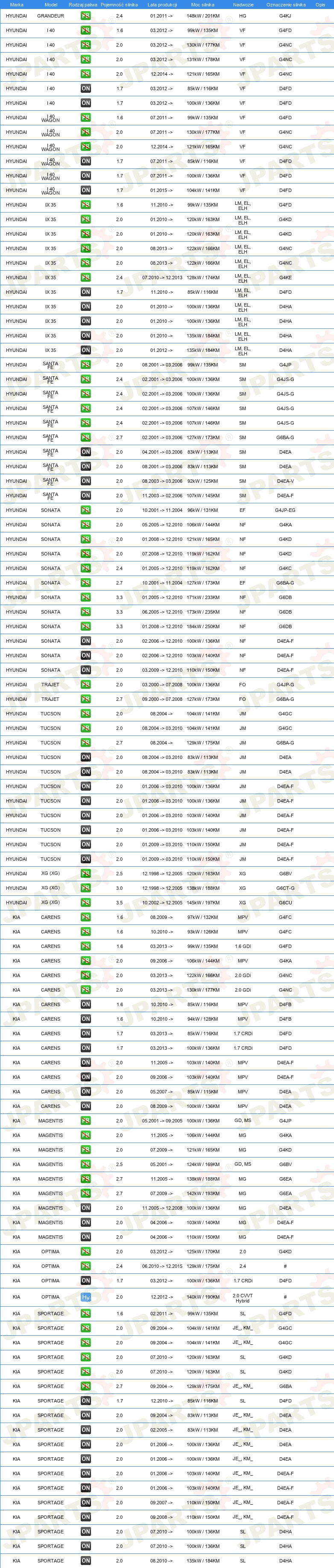This screenshot has height=1568, width=334.
Task: Click the Rodzaj paliwa column header
Action: 83,5
